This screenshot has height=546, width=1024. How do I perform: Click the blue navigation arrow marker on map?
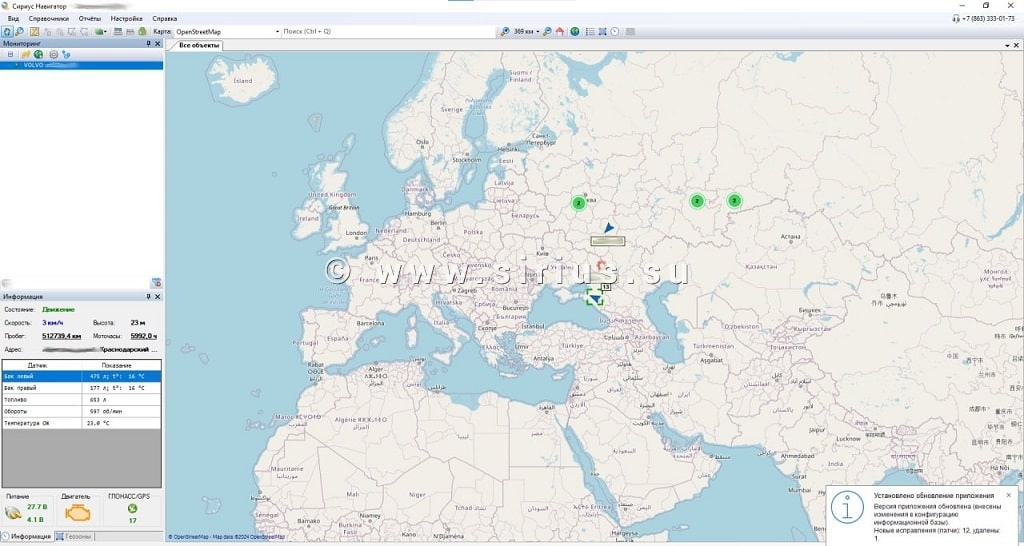608,228
